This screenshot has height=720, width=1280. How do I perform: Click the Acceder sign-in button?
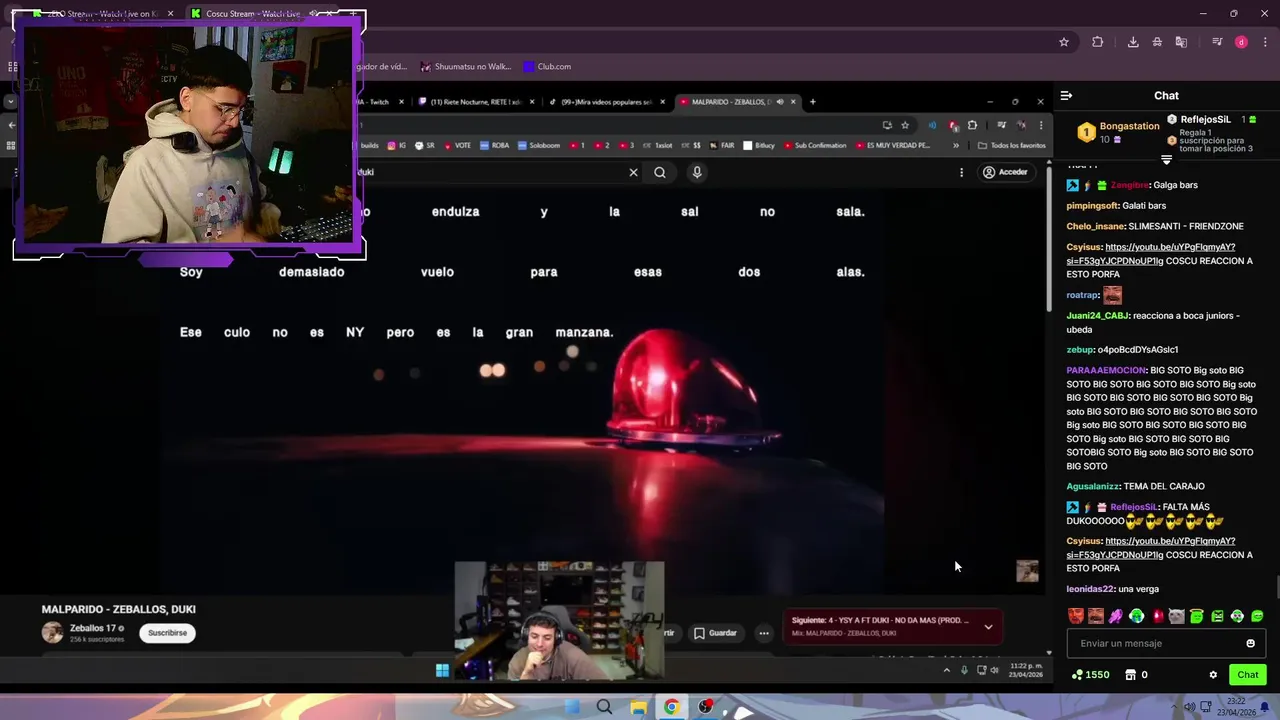pyautogui.click(x=1005, y=172)
